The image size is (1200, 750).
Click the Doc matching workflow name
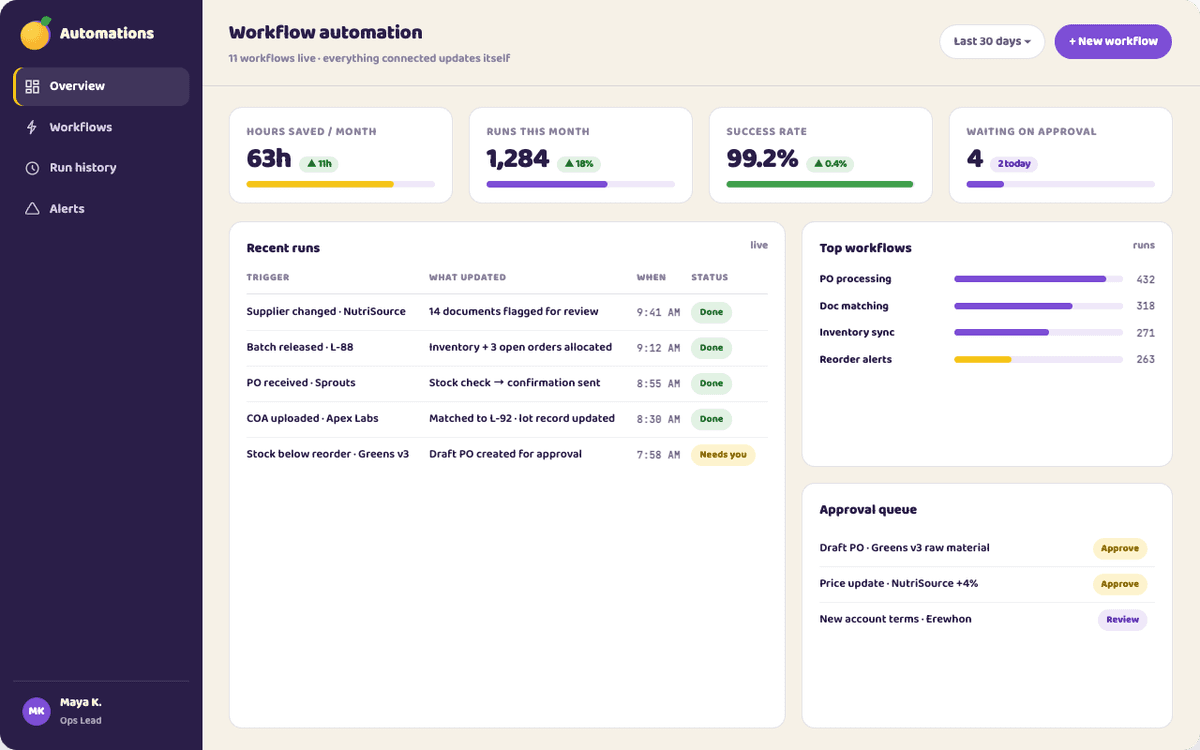[854, 306]
